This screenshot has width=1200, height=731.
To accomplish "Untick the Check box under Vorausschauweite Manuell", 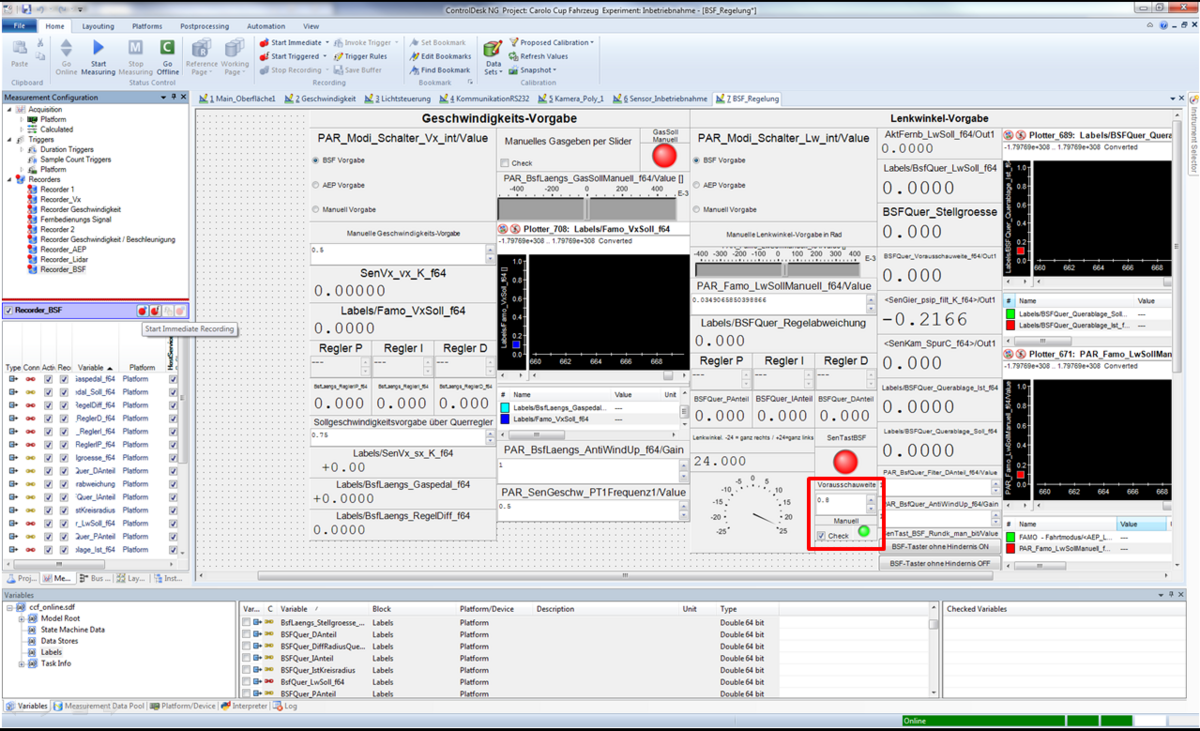I will pos(821,536).
